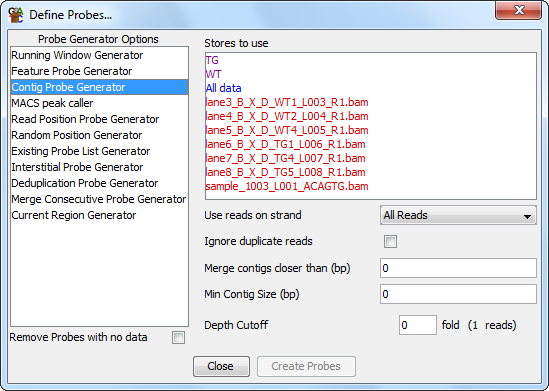Select Random Position Generator
This screenshot has width=549, height=391.
[99, 135]
